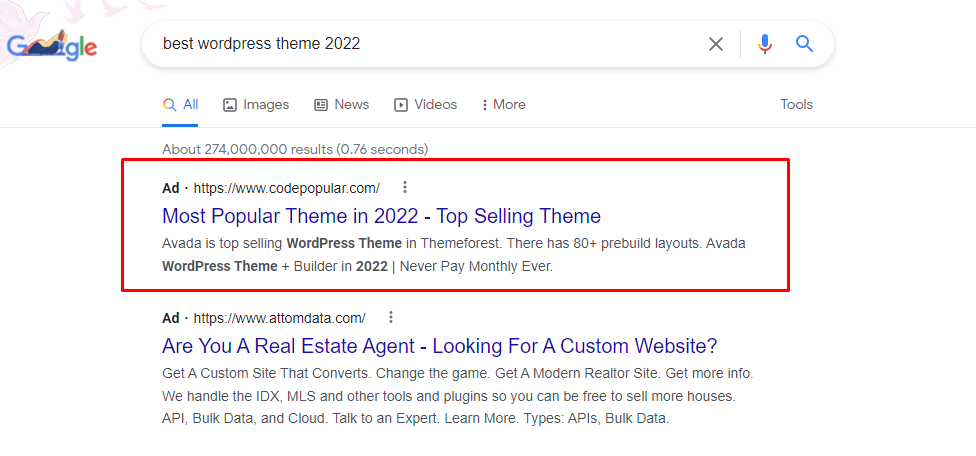Clear search text with X icon
The height and width of the screenshot is (456, 976).
pos(716,44)
